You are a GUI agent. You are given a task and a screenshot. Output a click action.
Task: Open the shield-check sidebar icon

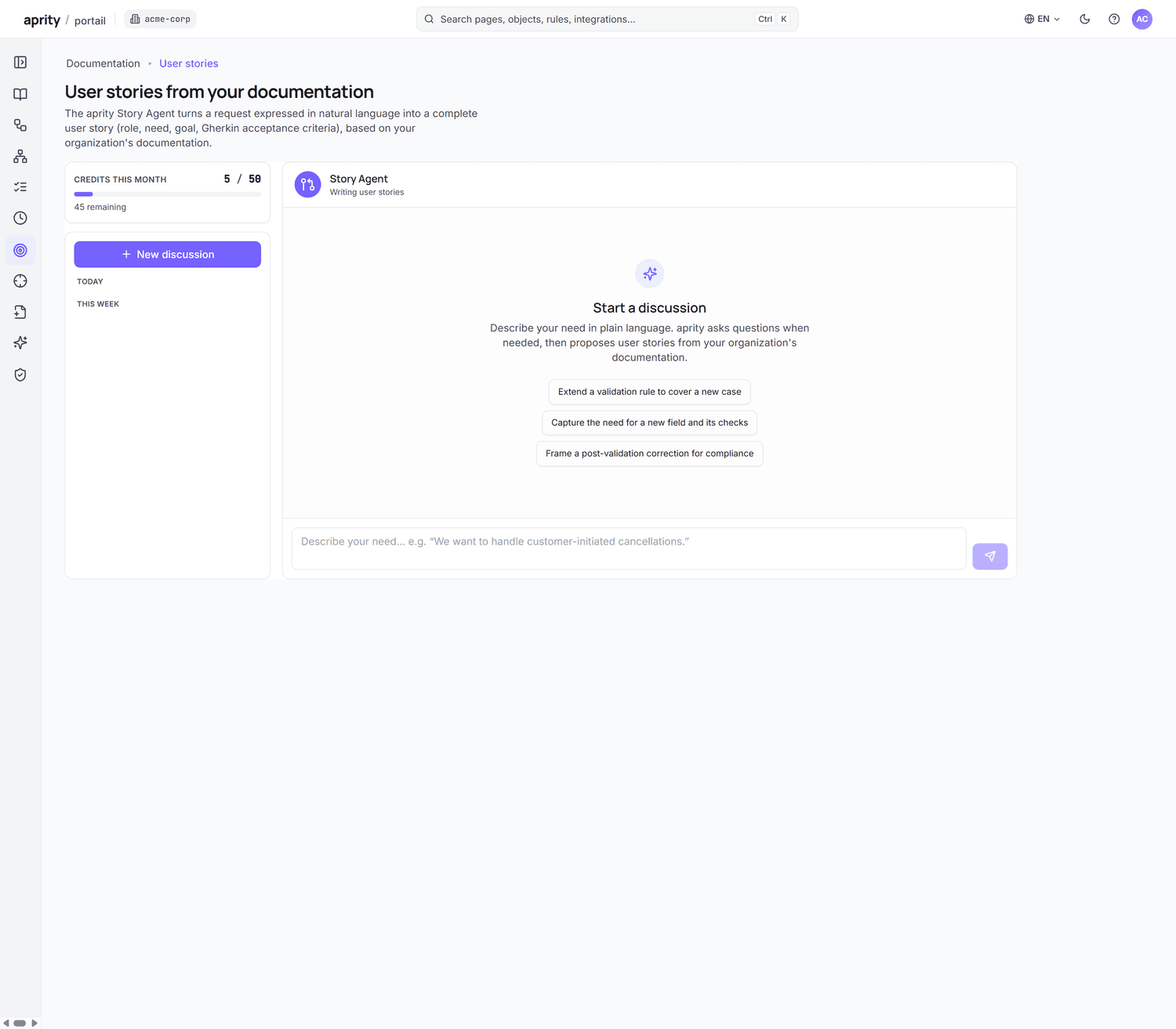pyautogui.click(x=20, y=375)
